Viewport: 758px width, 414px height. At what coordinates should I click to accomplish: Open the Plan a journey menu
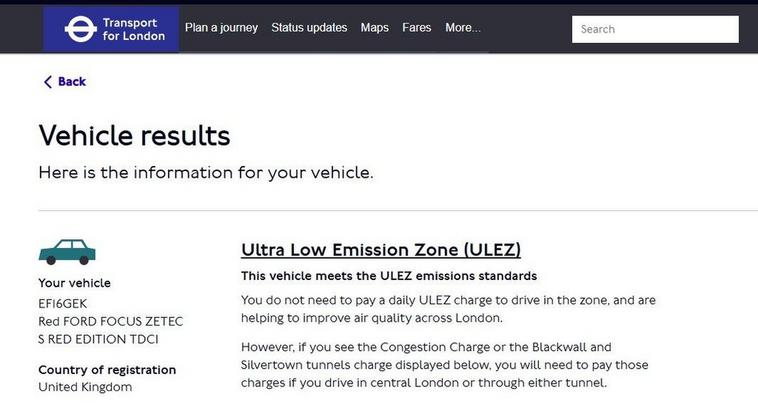[221, 28]
